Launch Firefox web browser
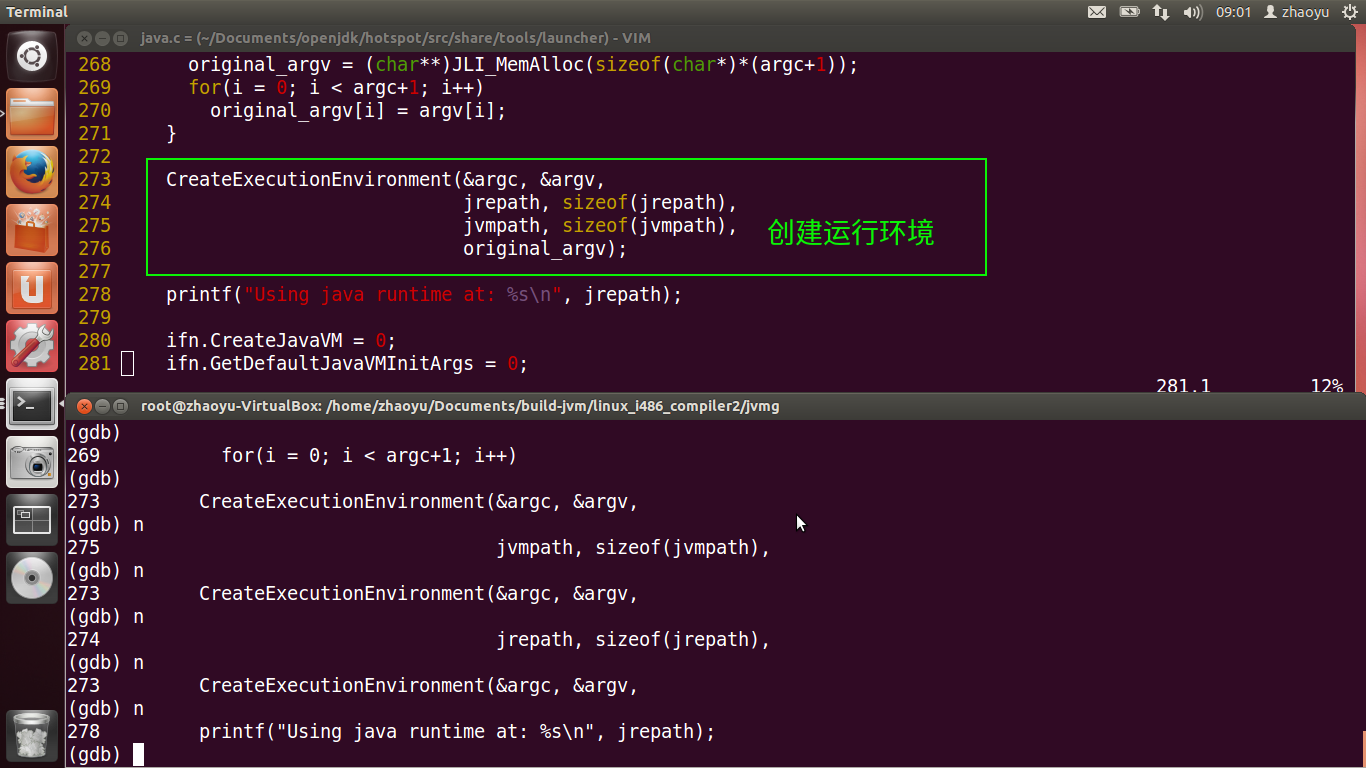This screenshot has height=768, width=1366. click(x=32, y=172)
